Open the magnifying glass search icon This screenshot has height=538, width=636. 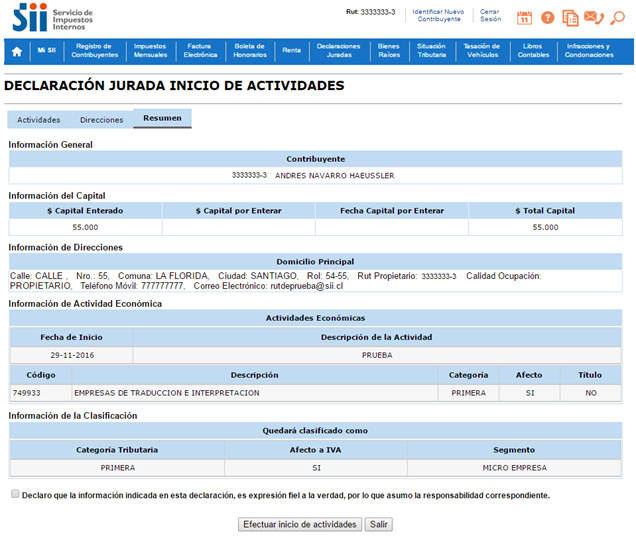click(x=617, y=17)
